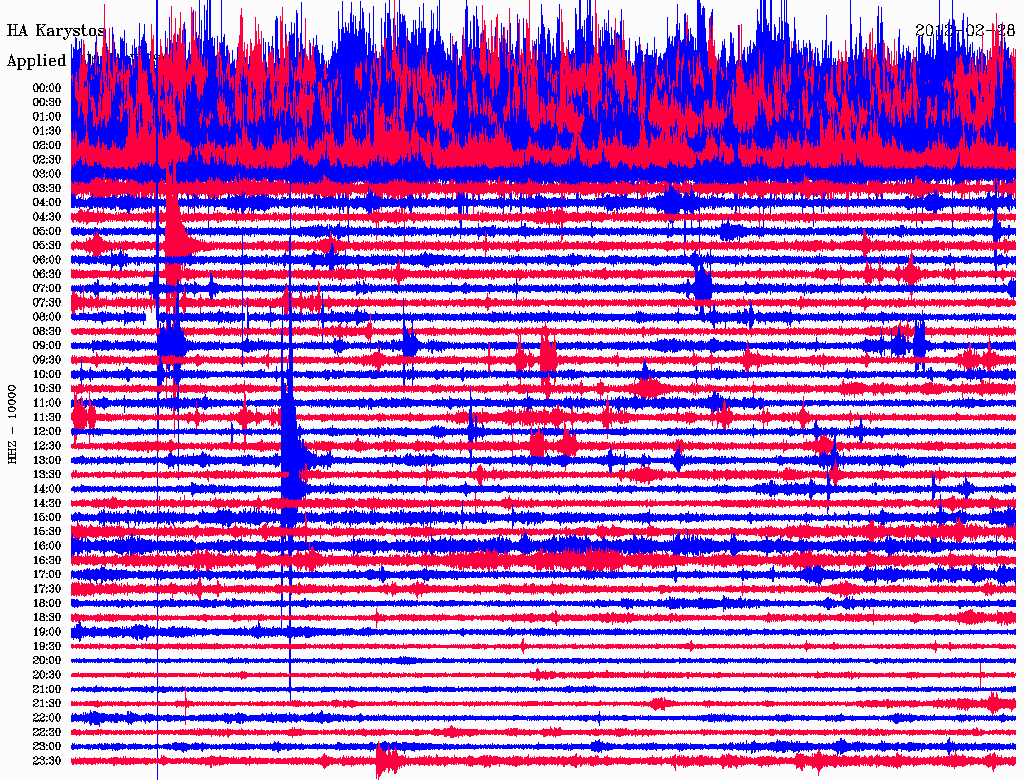Click the 13:00 time label
This screenshot has height=780, width=1024.
[47, 461]
